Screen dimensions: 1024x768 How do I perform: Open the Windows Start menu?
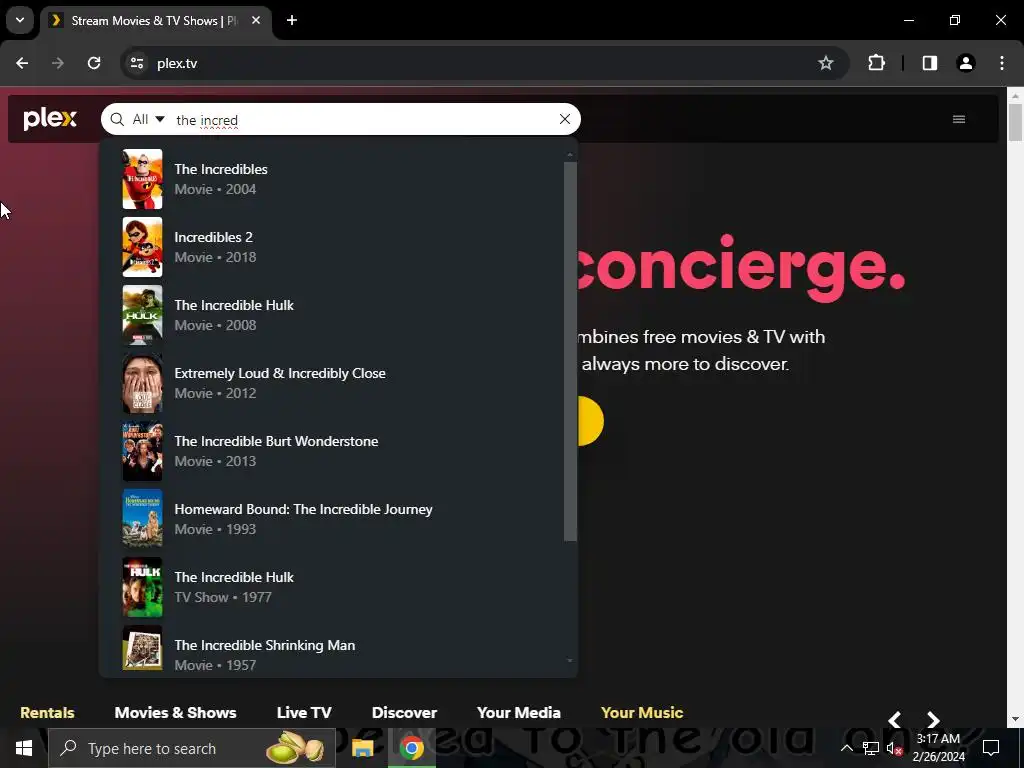[24, 748]
